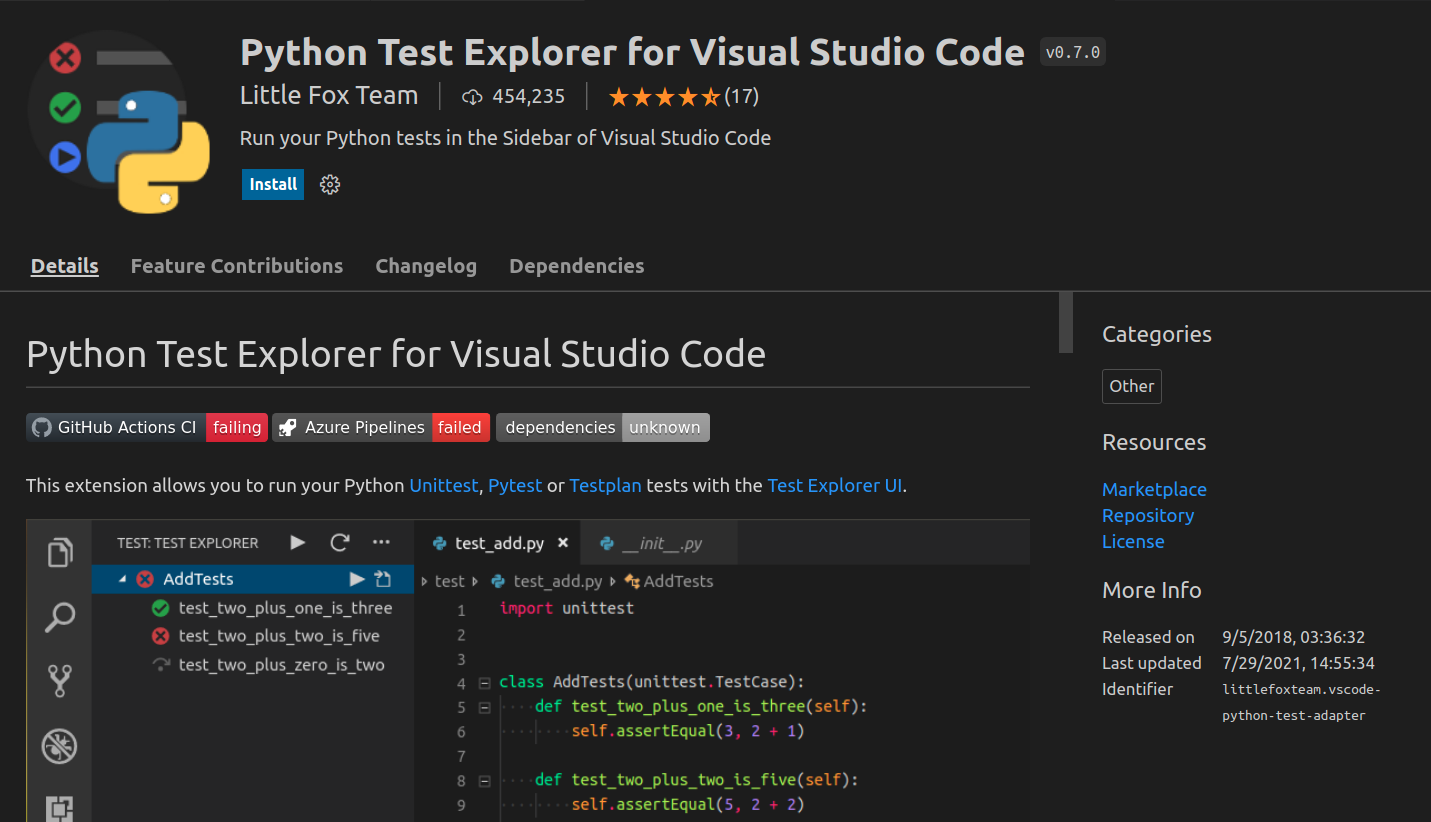Install the Python Test Explorer extension
Viewport: 1431px width, 822px height.
coord(273,184)
